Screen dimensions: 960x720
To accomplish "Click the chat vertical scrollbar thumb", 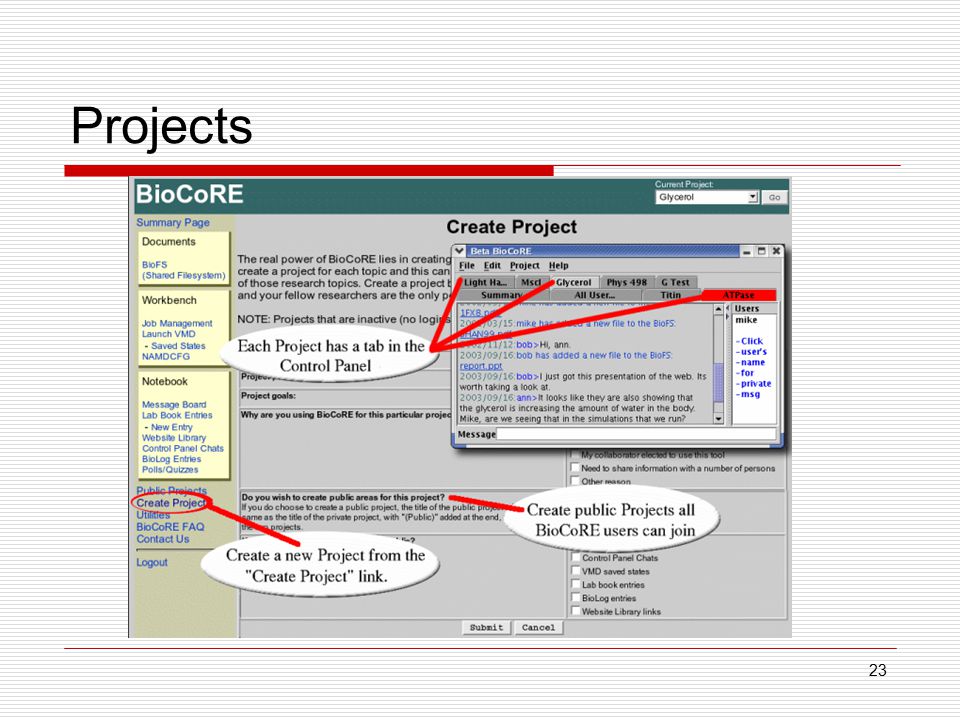I will click(x=719, y=383).
